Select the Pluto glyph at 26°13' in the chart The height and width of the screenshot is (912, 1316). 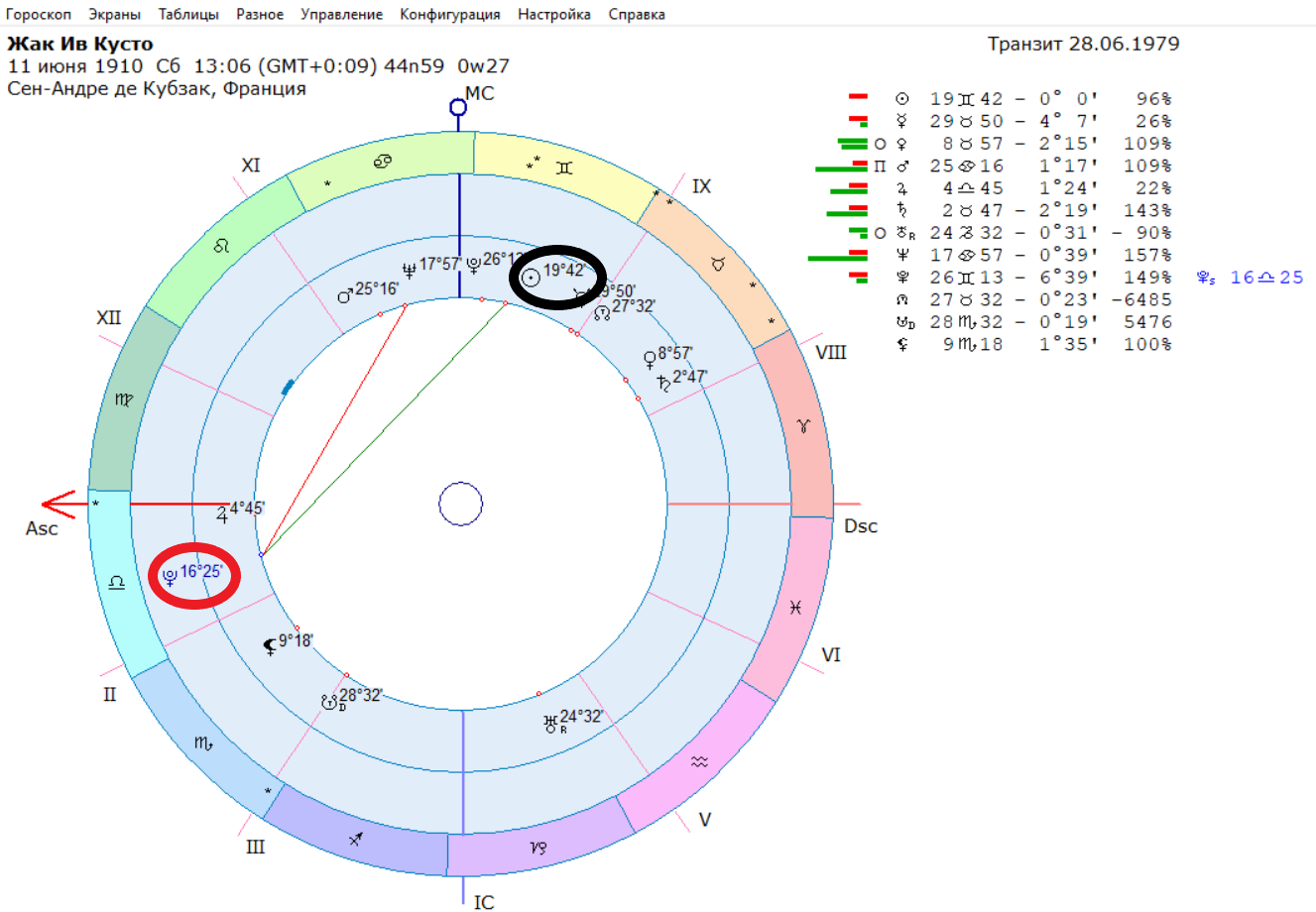click(474, 264)
